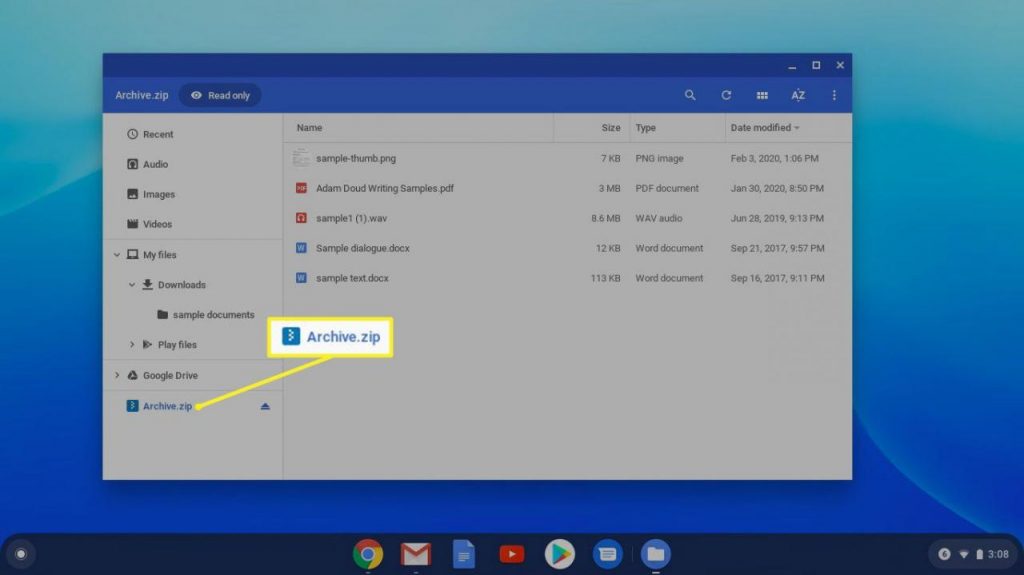Launch Gmail from the shelf
Screen dimensions: 1024x575
click(x=416, y=554)
